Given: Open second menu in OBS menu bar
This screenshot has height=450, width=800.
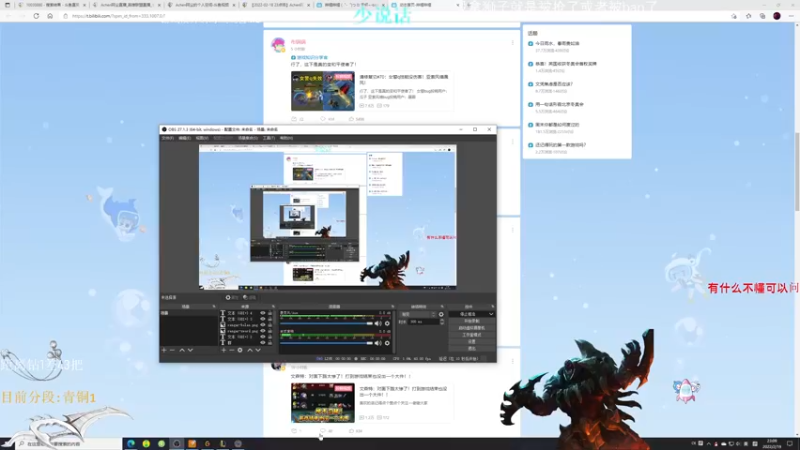Looking at the screenshot, I should [x=185, y=138].
